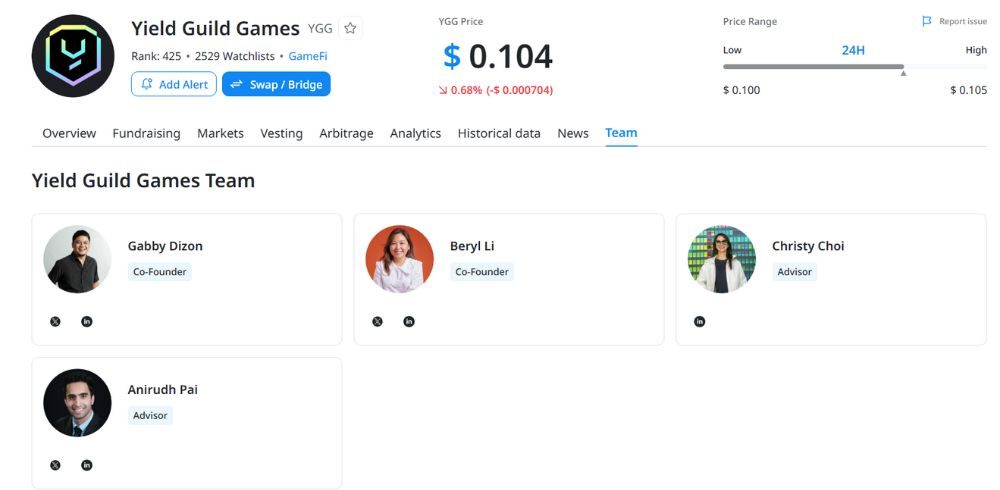Click Anirudh Pai's profile photo
The width and height of the screenshot is (1000, 490).
77,403
